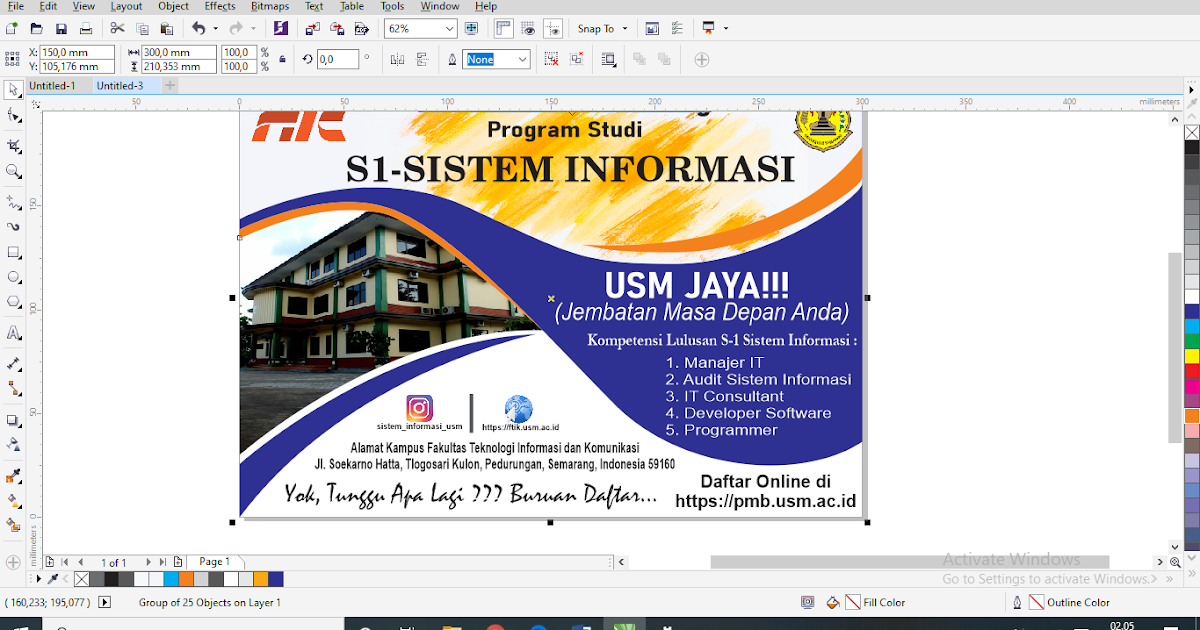Open the Snap To dropdown

[602, 28]
